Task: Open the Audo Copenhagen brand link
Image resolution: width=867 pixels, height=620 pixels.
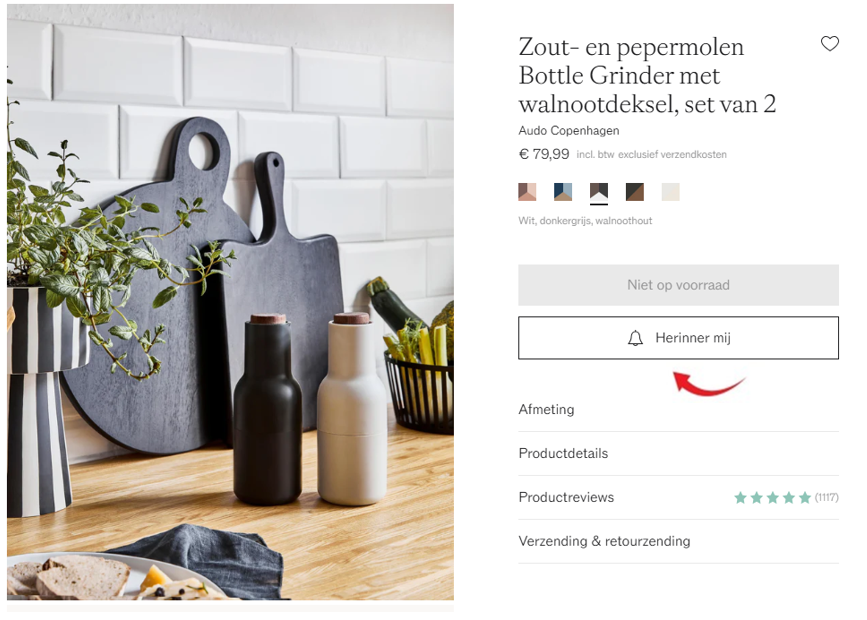Action: 569,131
